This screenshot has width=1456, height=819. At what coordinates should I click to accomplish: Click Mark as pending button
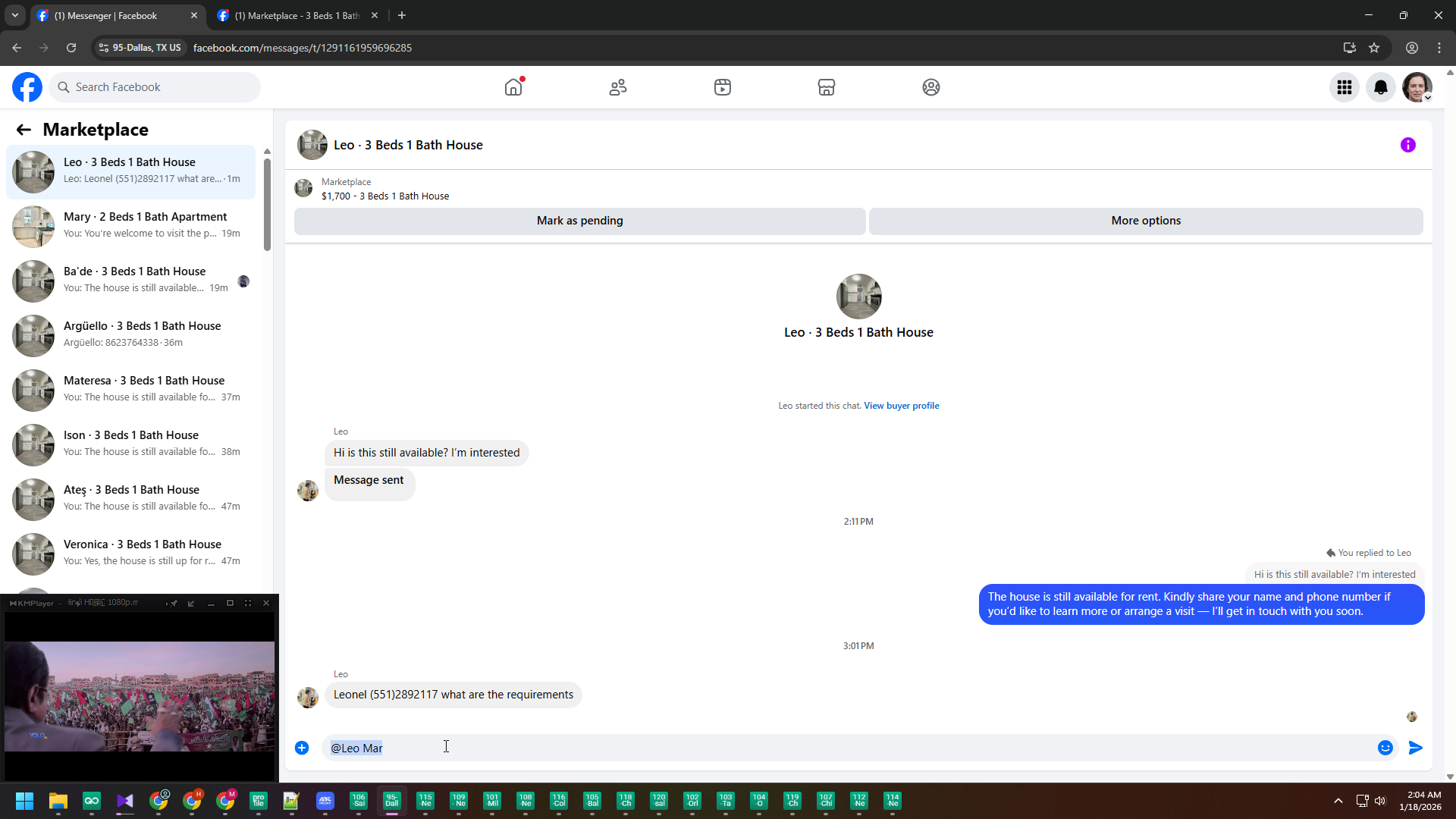coord(579,221)
